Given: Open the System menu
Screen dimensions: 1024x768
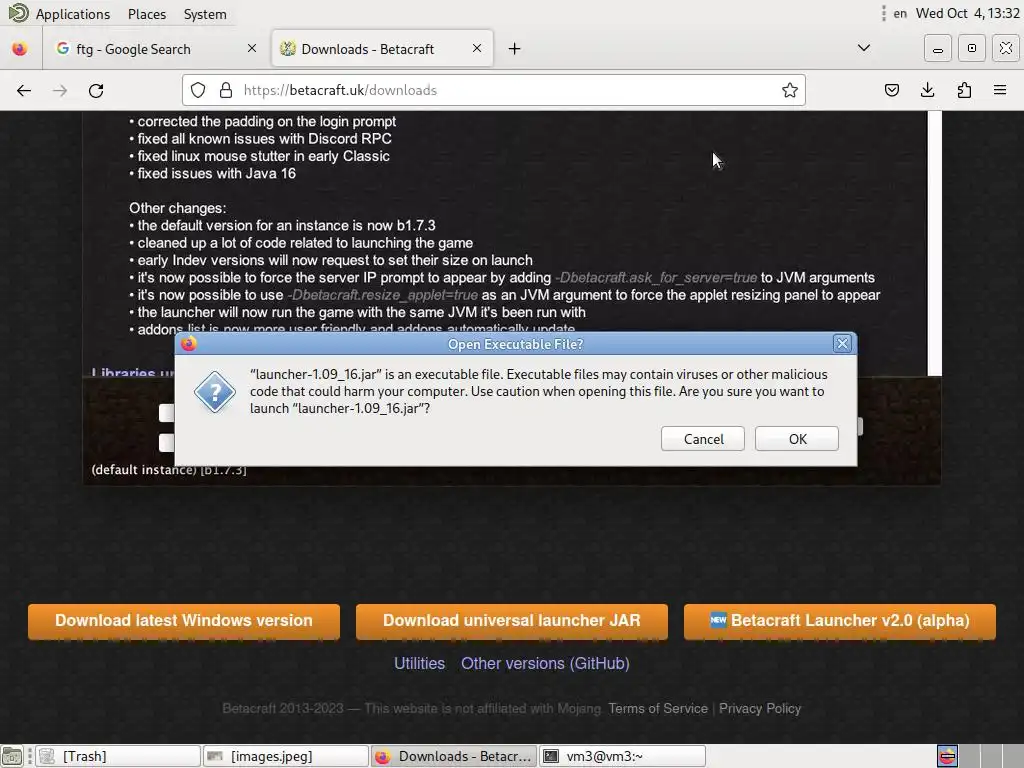Looking at the screenshot, I should point(205,14).
